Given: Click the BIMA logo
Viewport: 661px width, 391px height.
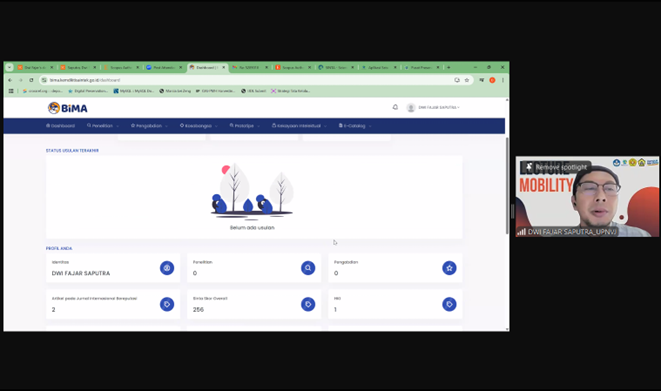Looking at the screenshot, I should (x=68, y=108).
